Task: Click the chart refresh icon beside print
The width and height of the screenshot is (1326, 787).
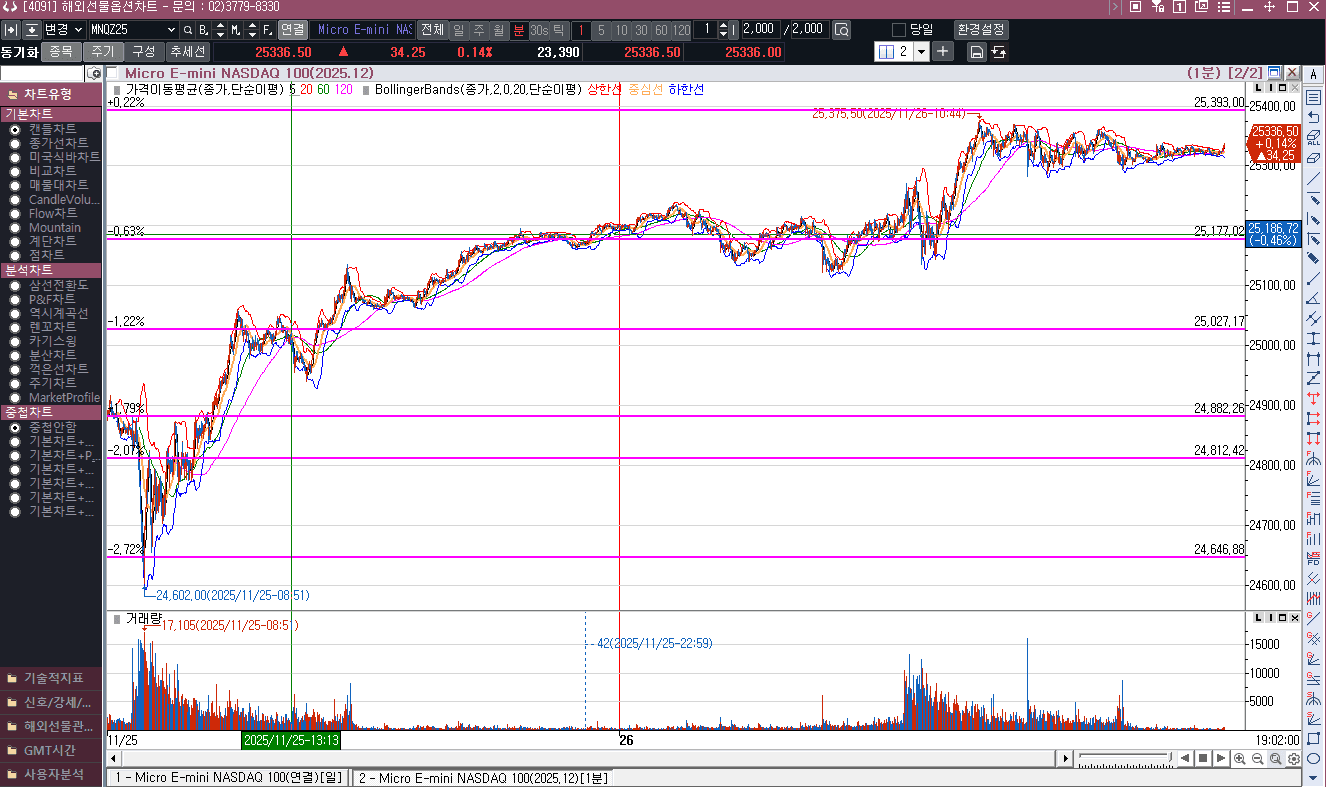Action: tap(998, 51)
